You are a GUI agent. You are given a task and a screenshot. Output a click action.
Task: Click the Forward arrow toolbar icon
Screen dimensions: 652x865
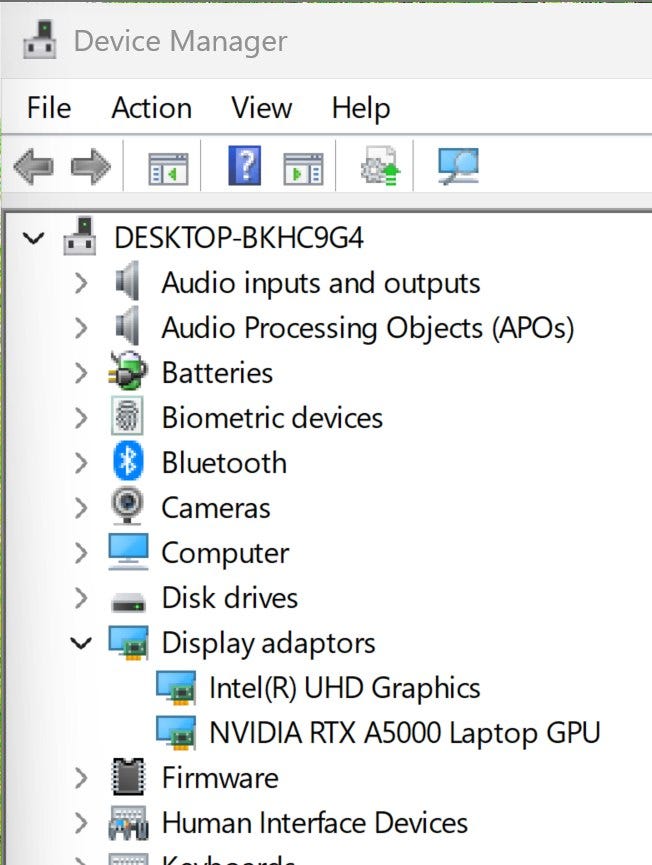click(90, 166)
